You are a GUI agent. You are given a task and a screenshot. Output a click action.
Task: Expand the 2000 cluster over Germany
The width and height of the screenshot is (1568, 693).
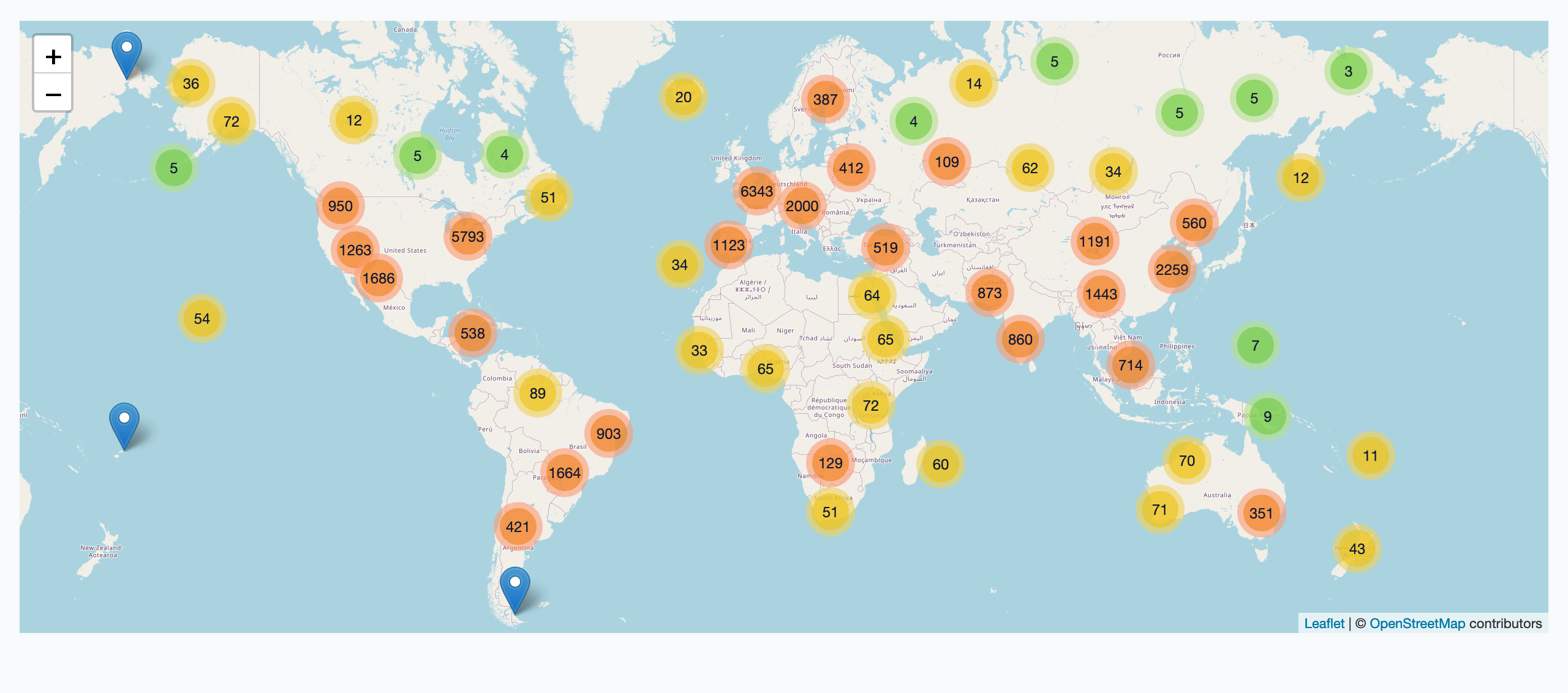click(802, 206)
